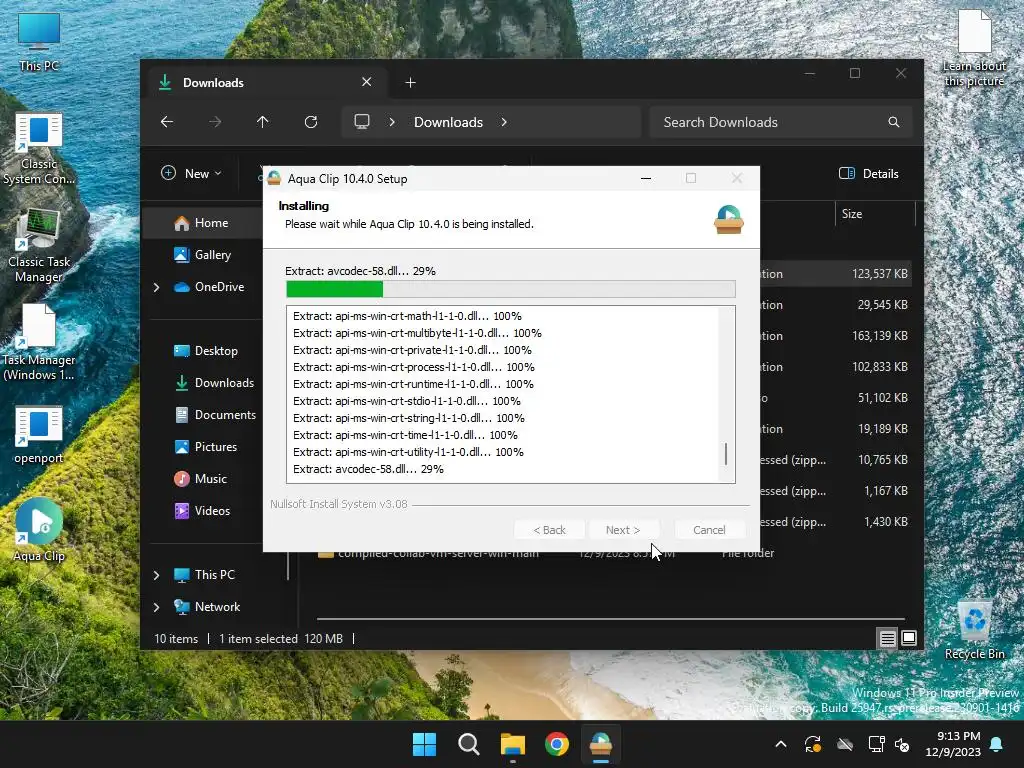Open This PC desktop icon
1024x768 pixels.
(x=39, y=42)
